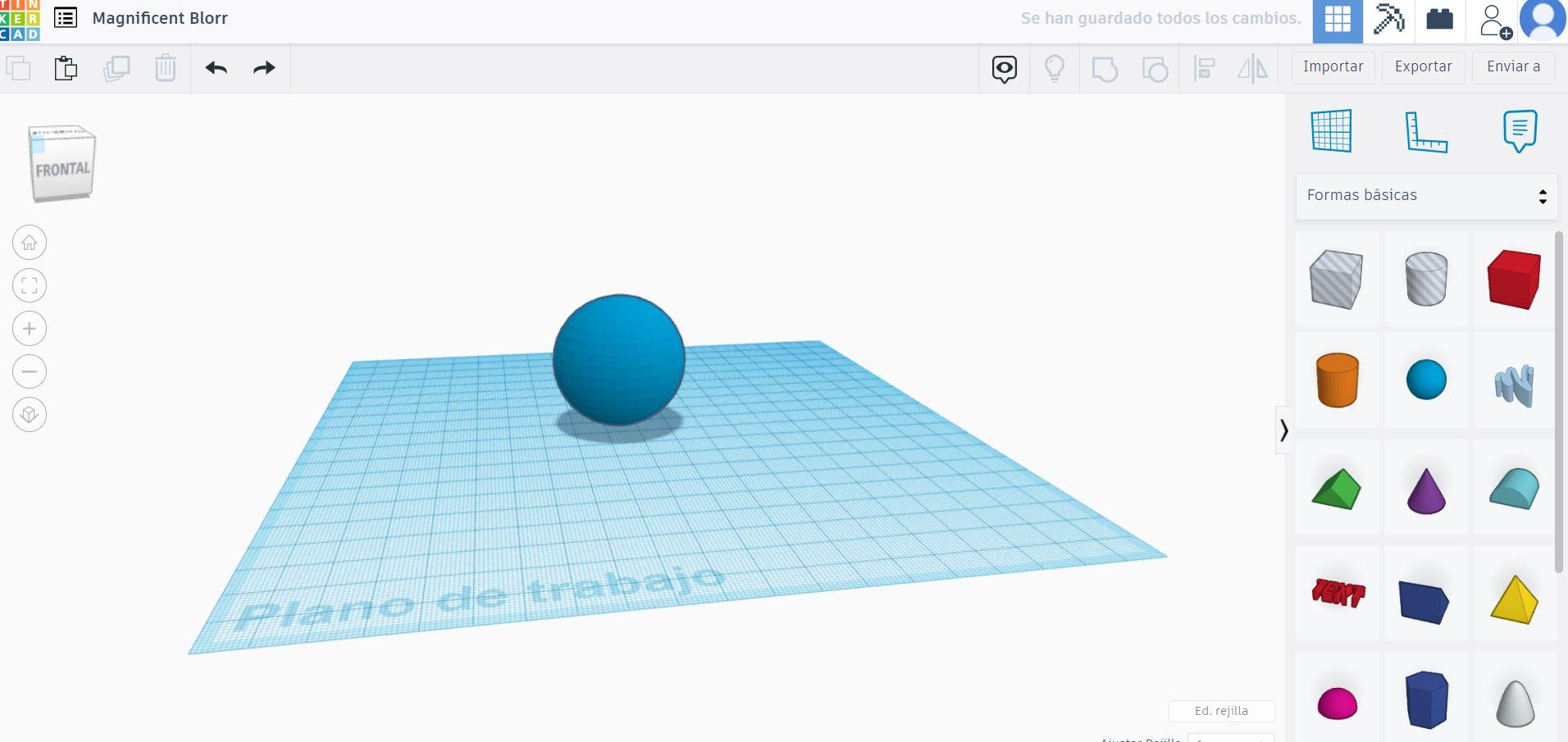Toggle the notes visibility eye icon

point(1005,69)
